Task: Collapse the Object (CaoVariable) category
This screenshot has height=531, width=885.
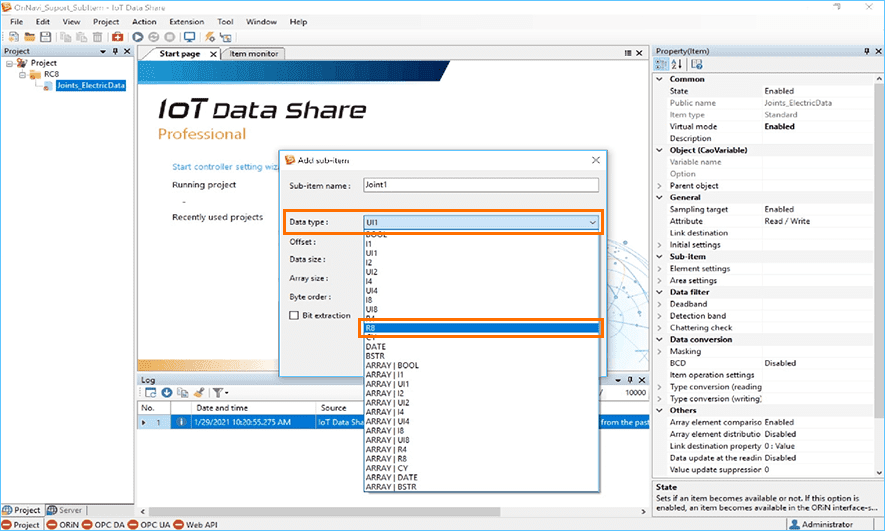Action: point(659,150)
